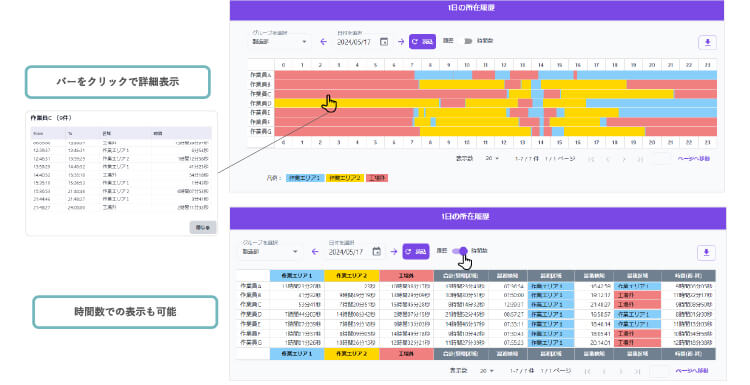Expand rows-per-page dropdown in lower panel
Image resolution: width=750 pixels, height=385 pixels.
pos(486,371)
